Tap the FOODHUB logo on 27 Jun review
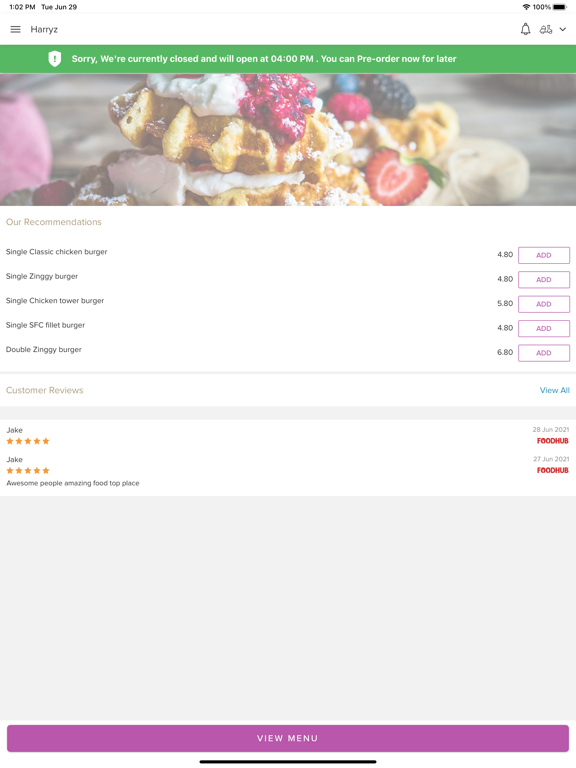 [x=552, y=470]
